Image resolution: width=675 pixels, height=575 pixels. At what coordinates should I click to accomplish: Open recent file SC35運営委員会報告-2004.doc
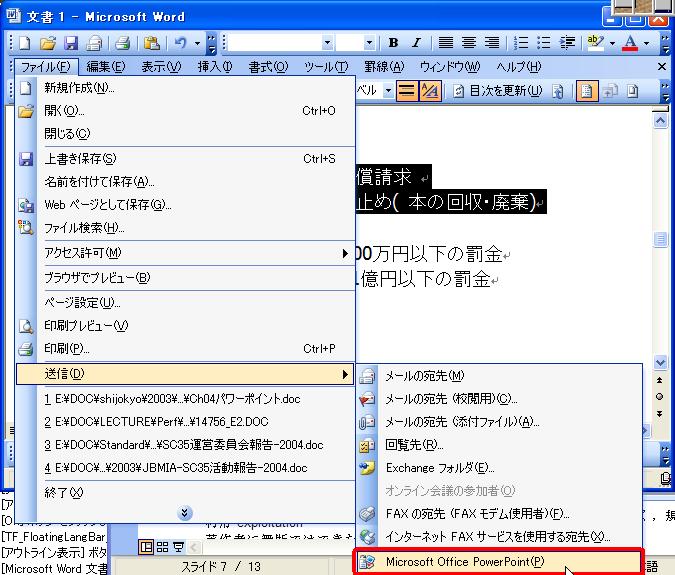pos(185,445)
